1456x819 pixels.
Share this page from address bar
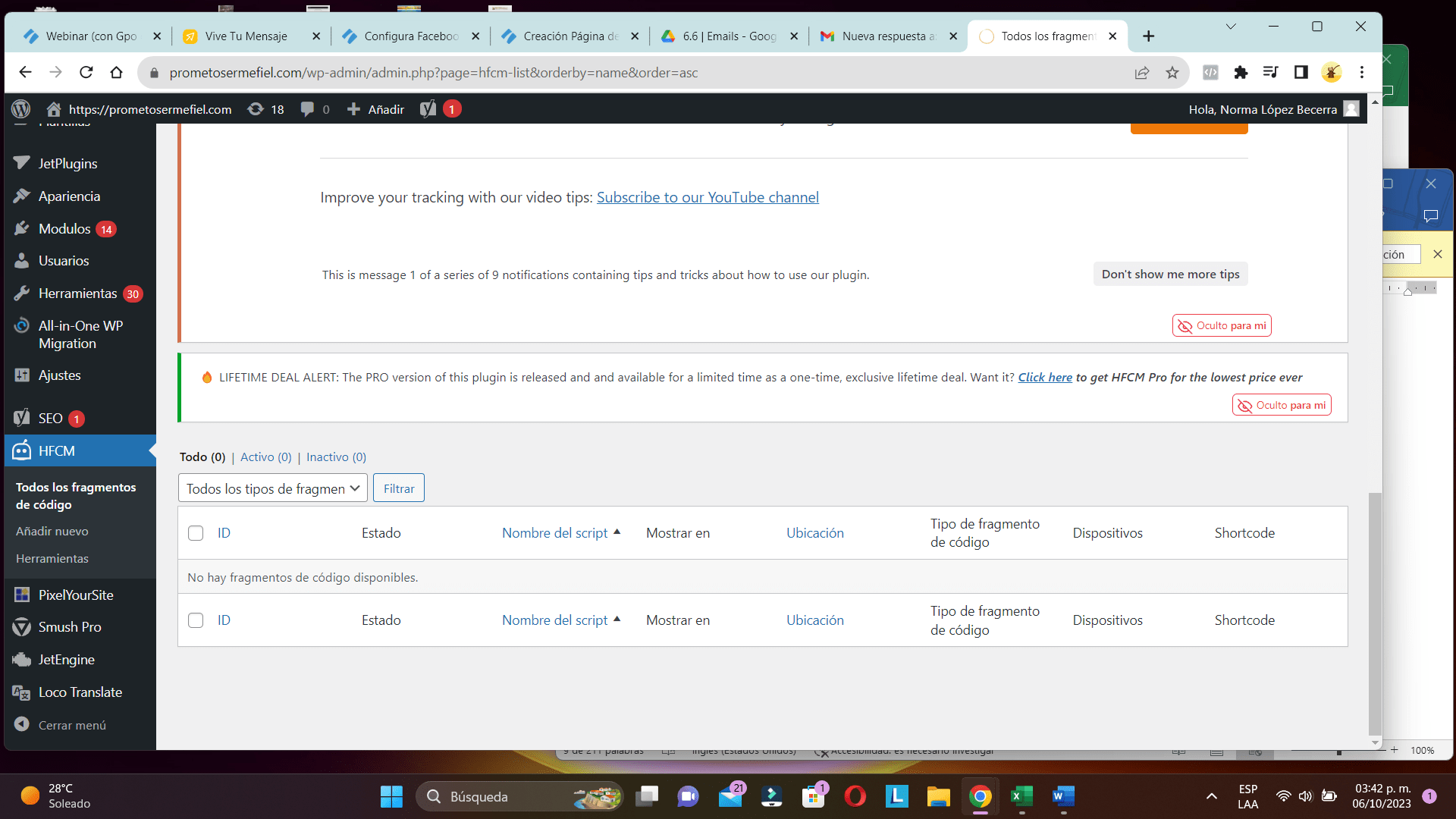[1142, 72]
